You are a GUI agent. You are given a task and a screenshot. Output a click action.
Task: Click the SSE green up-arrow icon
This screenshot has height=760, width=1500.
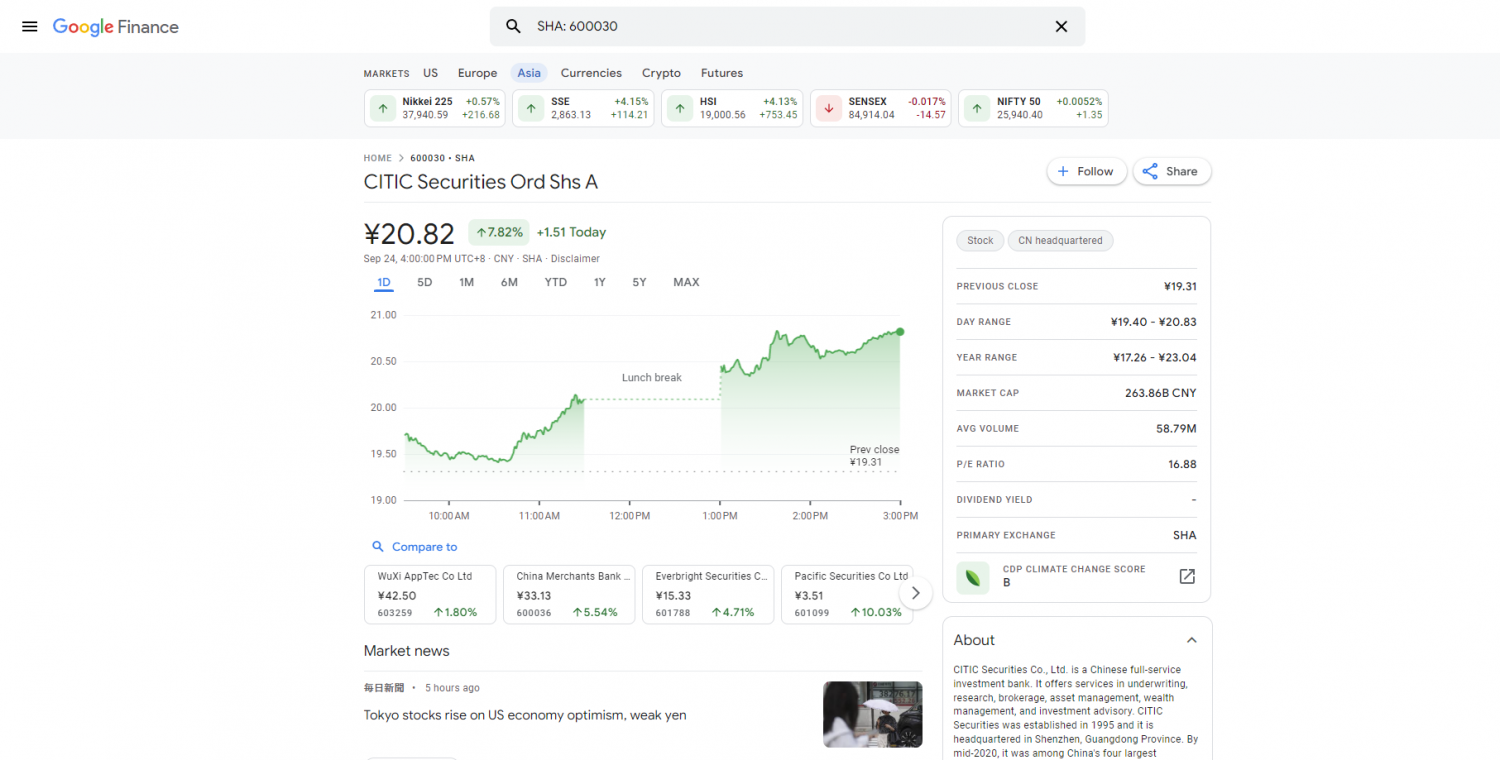(531, 108)
